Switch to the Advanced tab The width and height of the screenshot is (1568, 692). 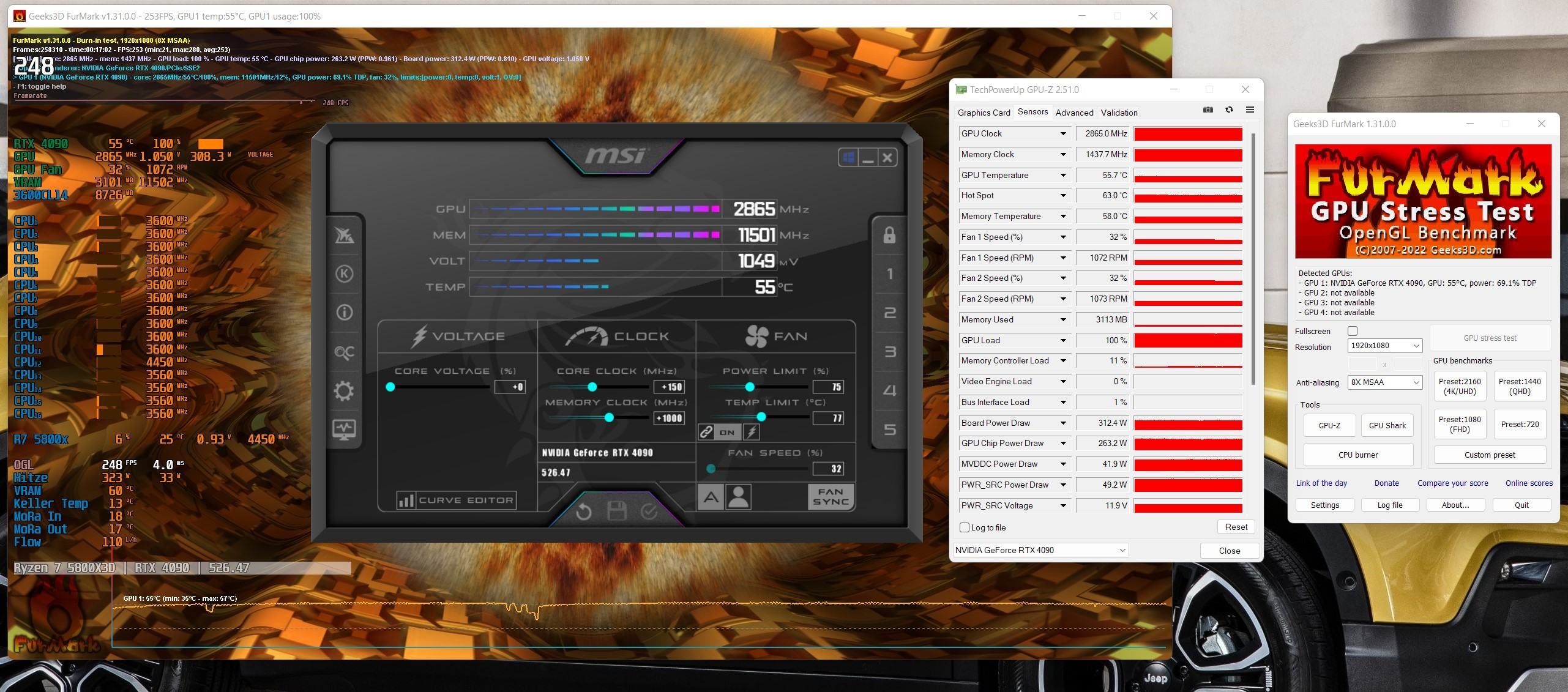1074,113
